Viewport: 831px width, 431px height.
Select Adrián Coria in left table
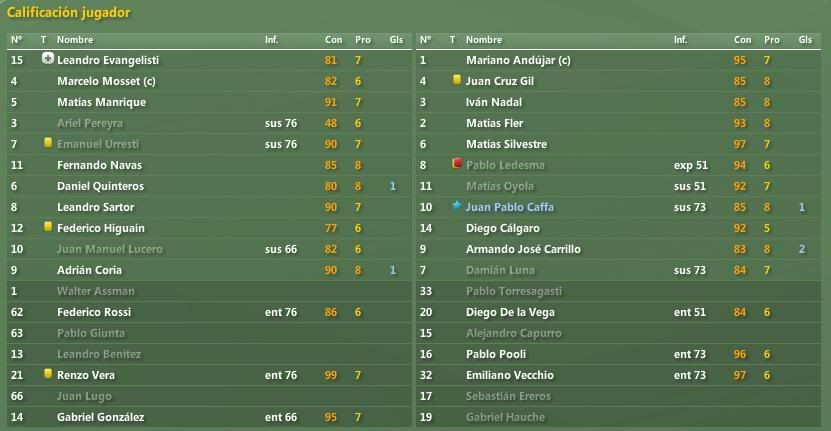209,270
